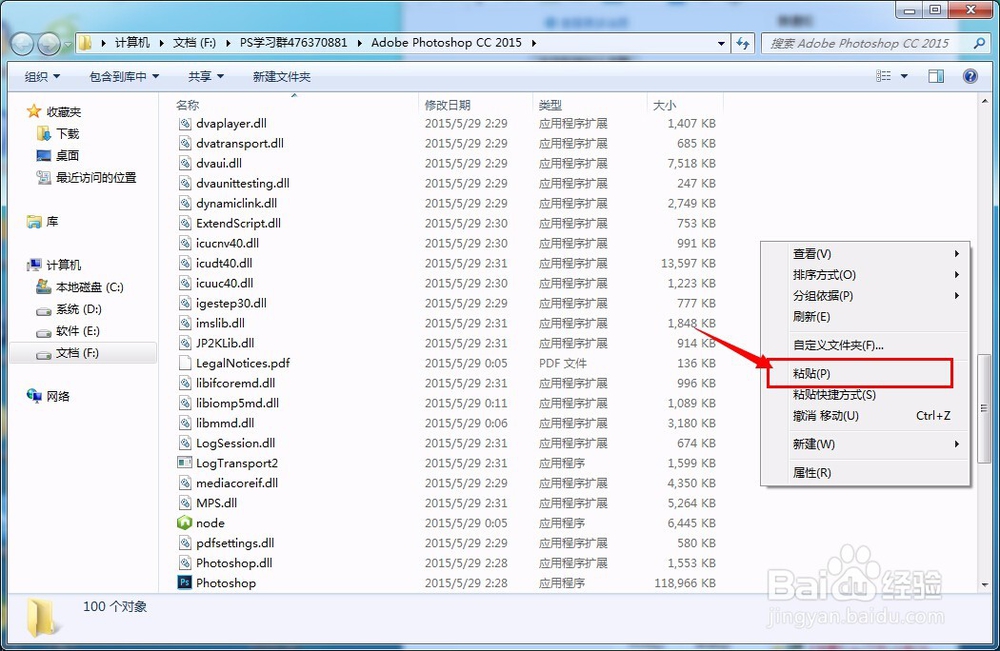This screenshot has width=1000, height=651.
Task: Select the LogTransport2 application icon
Action: point(184,463)
